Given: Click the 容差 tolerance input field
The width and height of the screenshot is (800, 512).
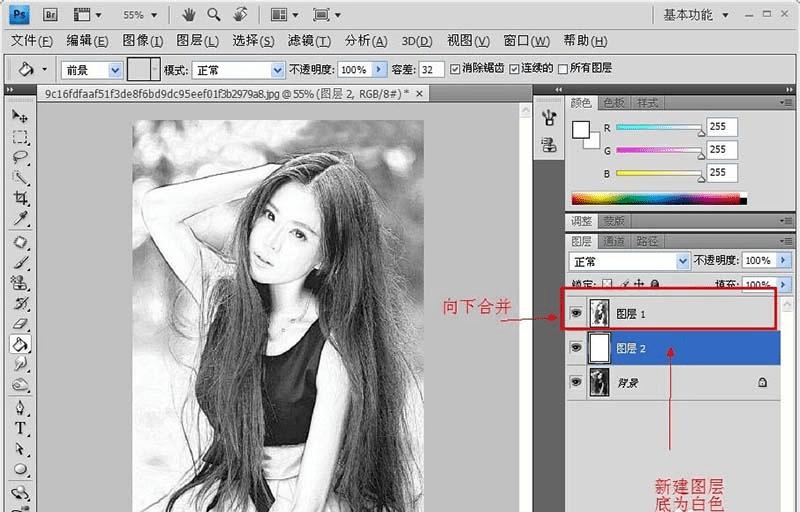Looking at the screenshot, I should tap(432, 69).
